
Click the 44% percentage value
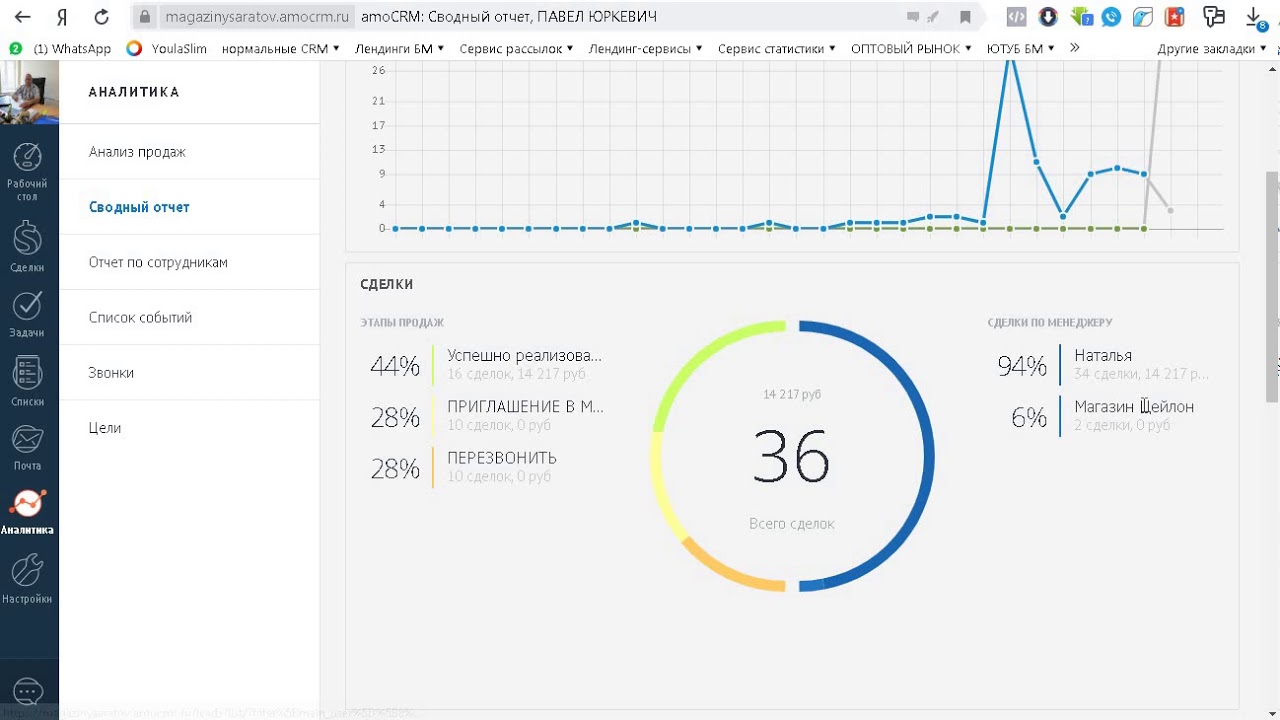point(395,365)
